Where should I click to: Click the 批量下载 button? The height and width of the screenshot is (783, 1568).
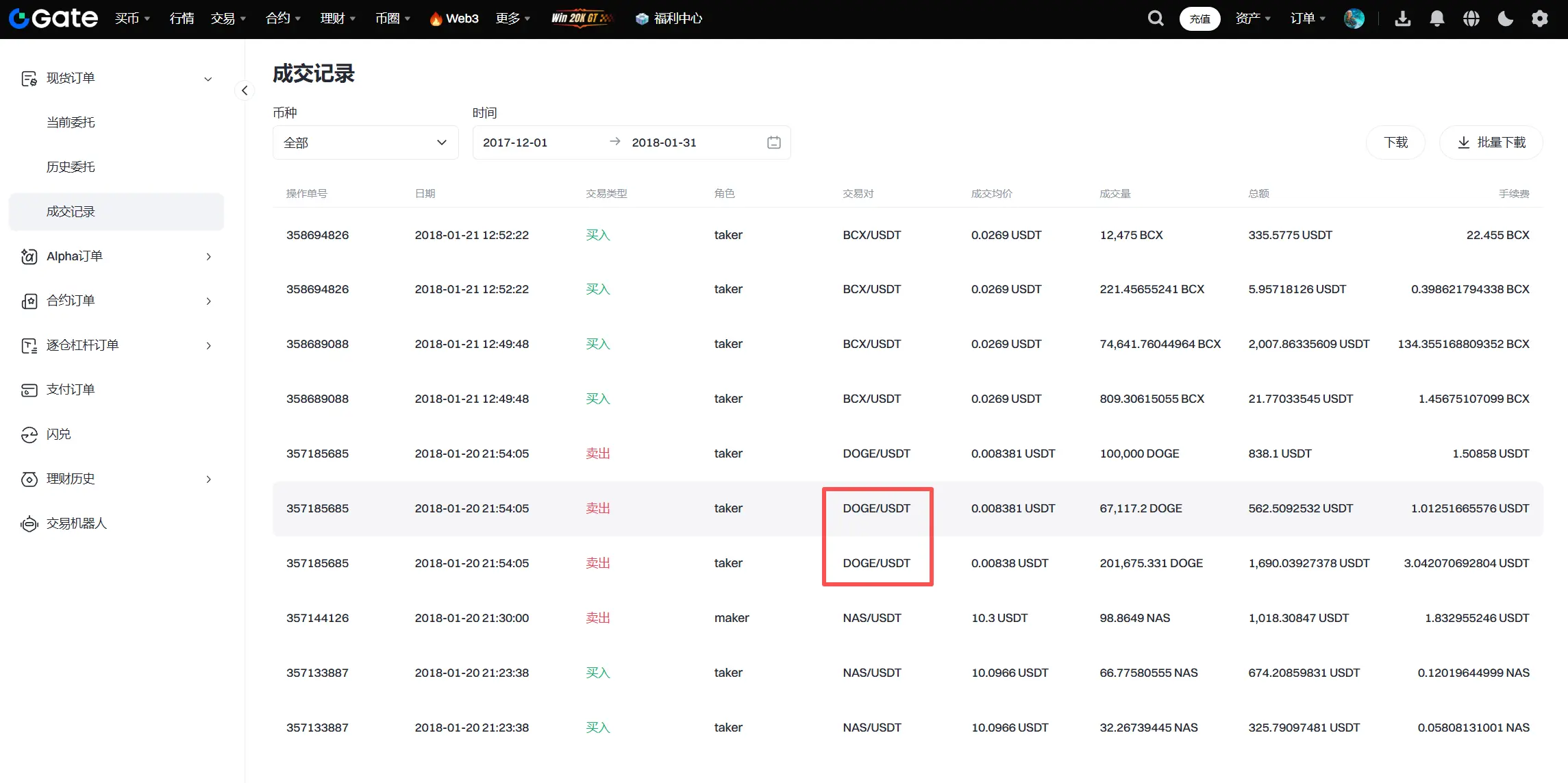pos(1491,142)
